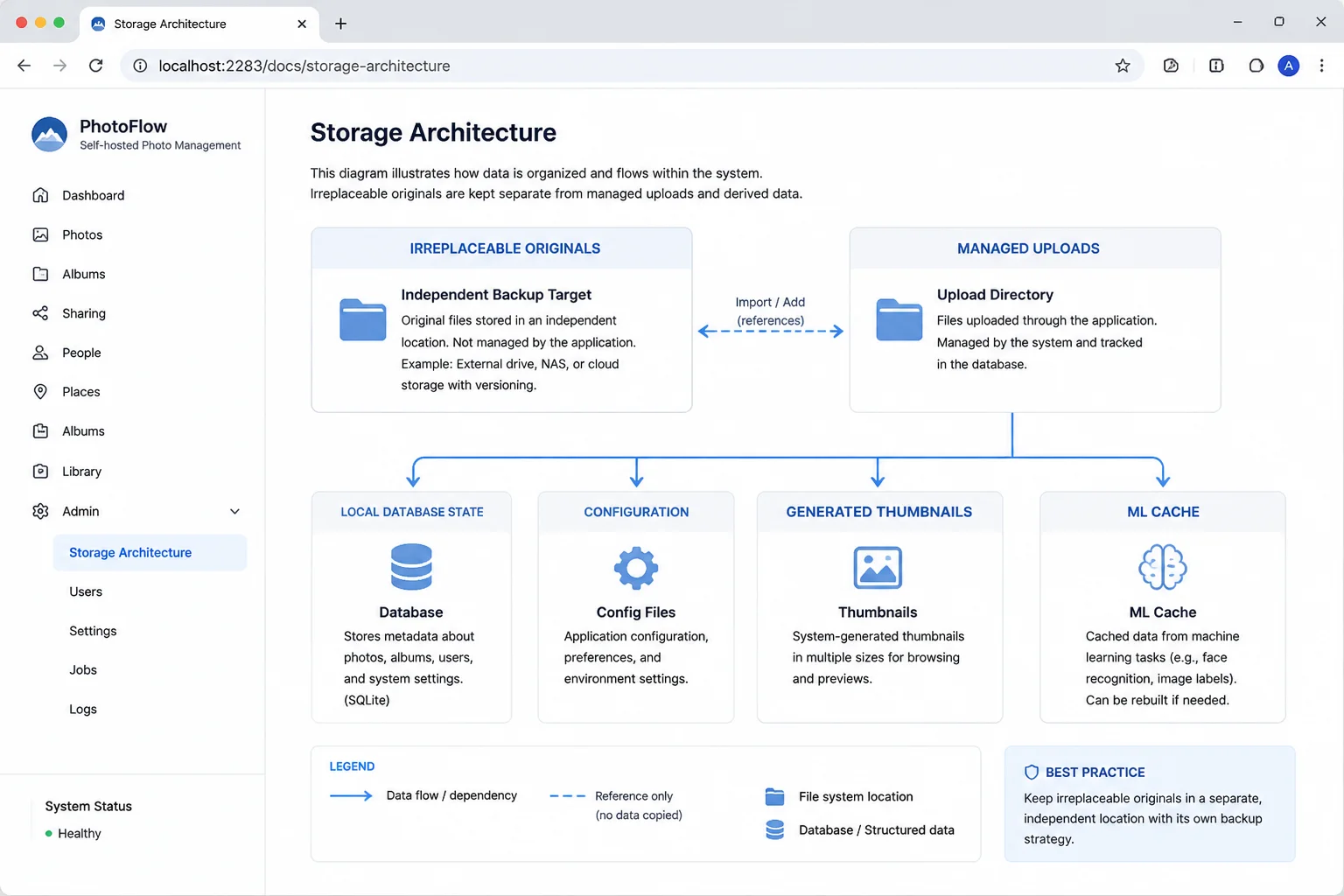Screen dimensions: 1344x896
Task: Click the Best Practice shield icon
Action: 1032,773
